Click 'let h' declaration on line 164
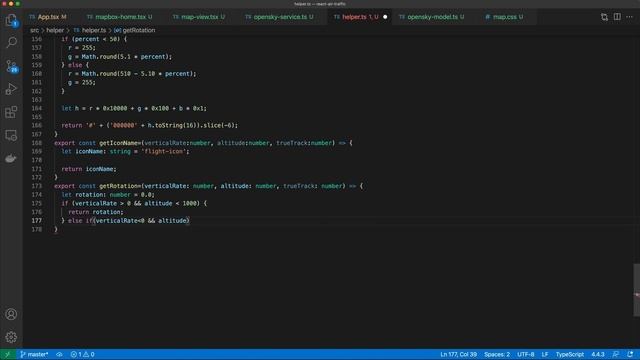 point(70,108)
